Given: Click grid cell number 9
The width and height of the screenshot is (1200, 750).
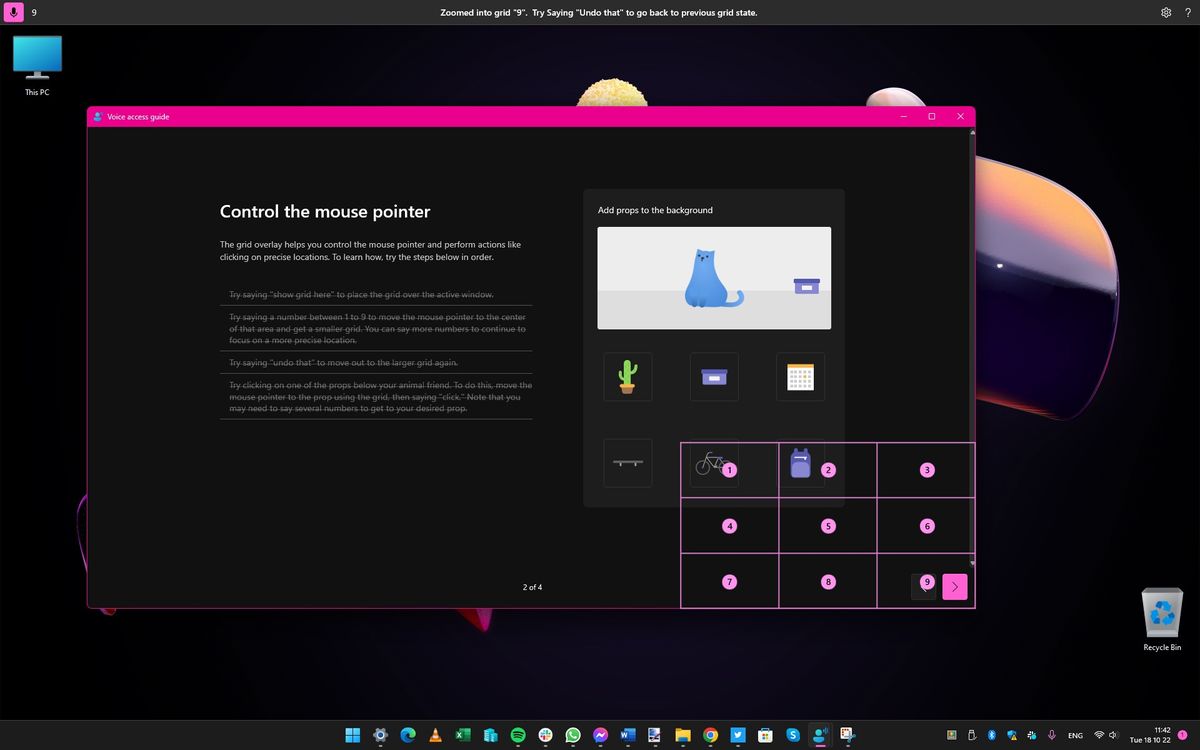Looking at the screenshot, I should (x=926, y=581).
